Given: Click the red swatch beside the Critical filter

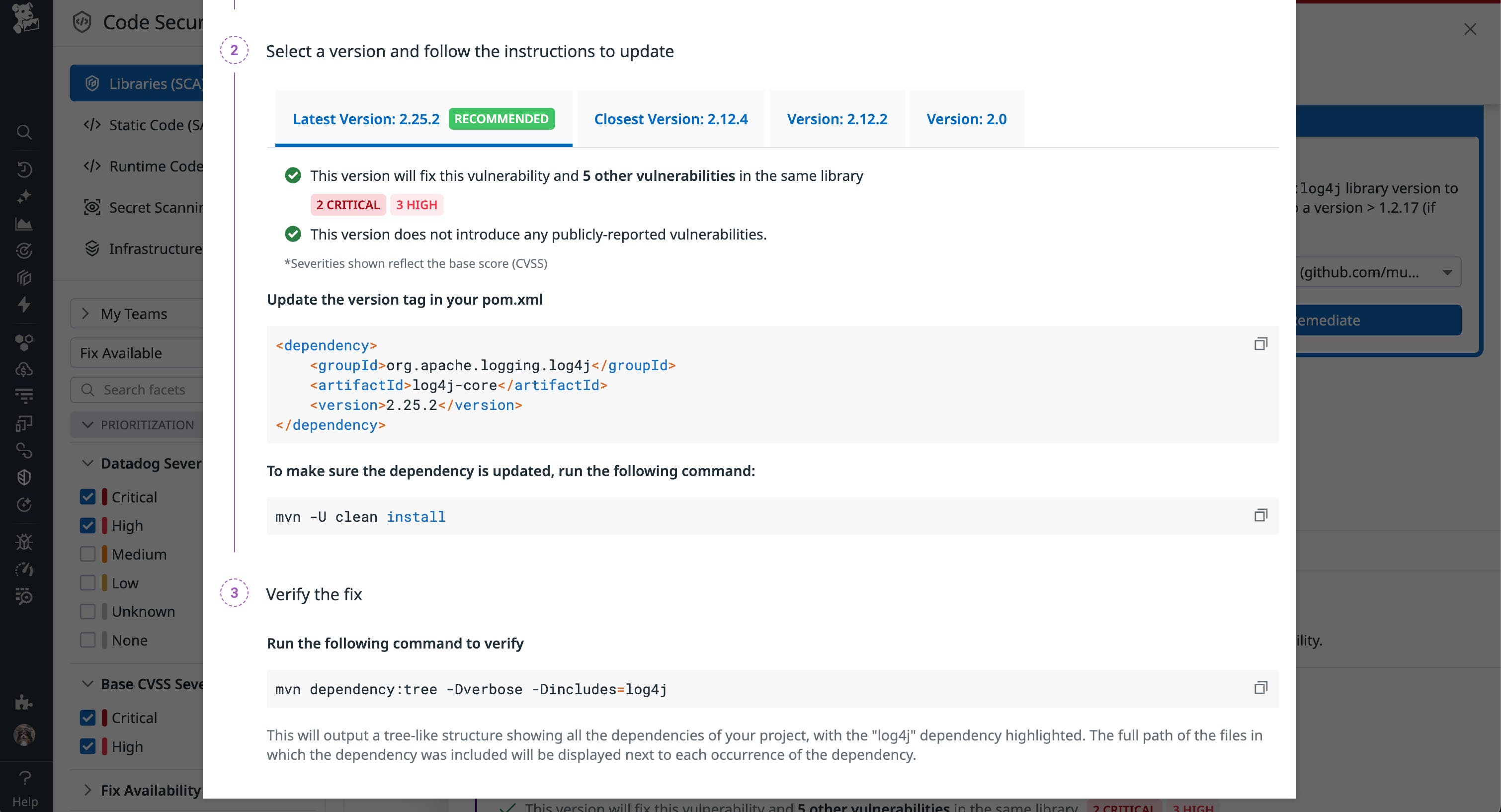Looking at the screenshot, I should (104, 496).
